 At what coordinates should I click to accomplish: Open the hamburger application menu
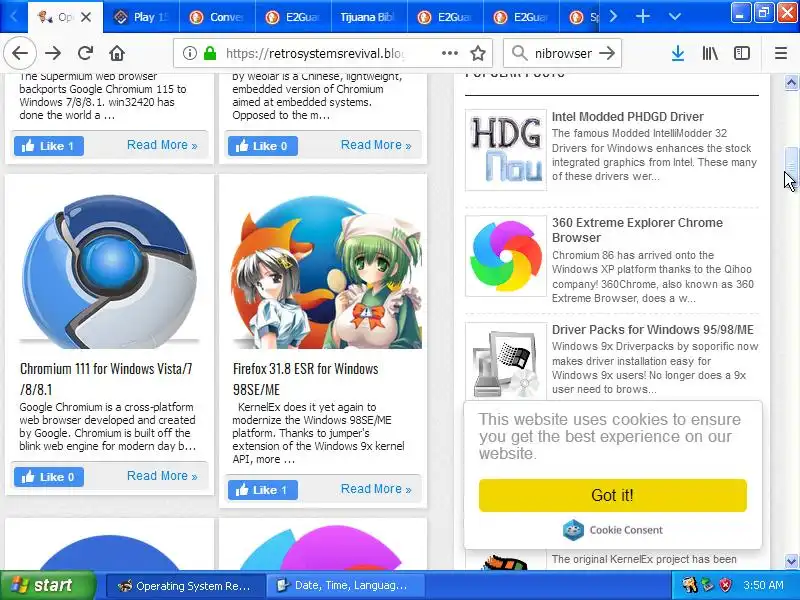tap(781, 53)
